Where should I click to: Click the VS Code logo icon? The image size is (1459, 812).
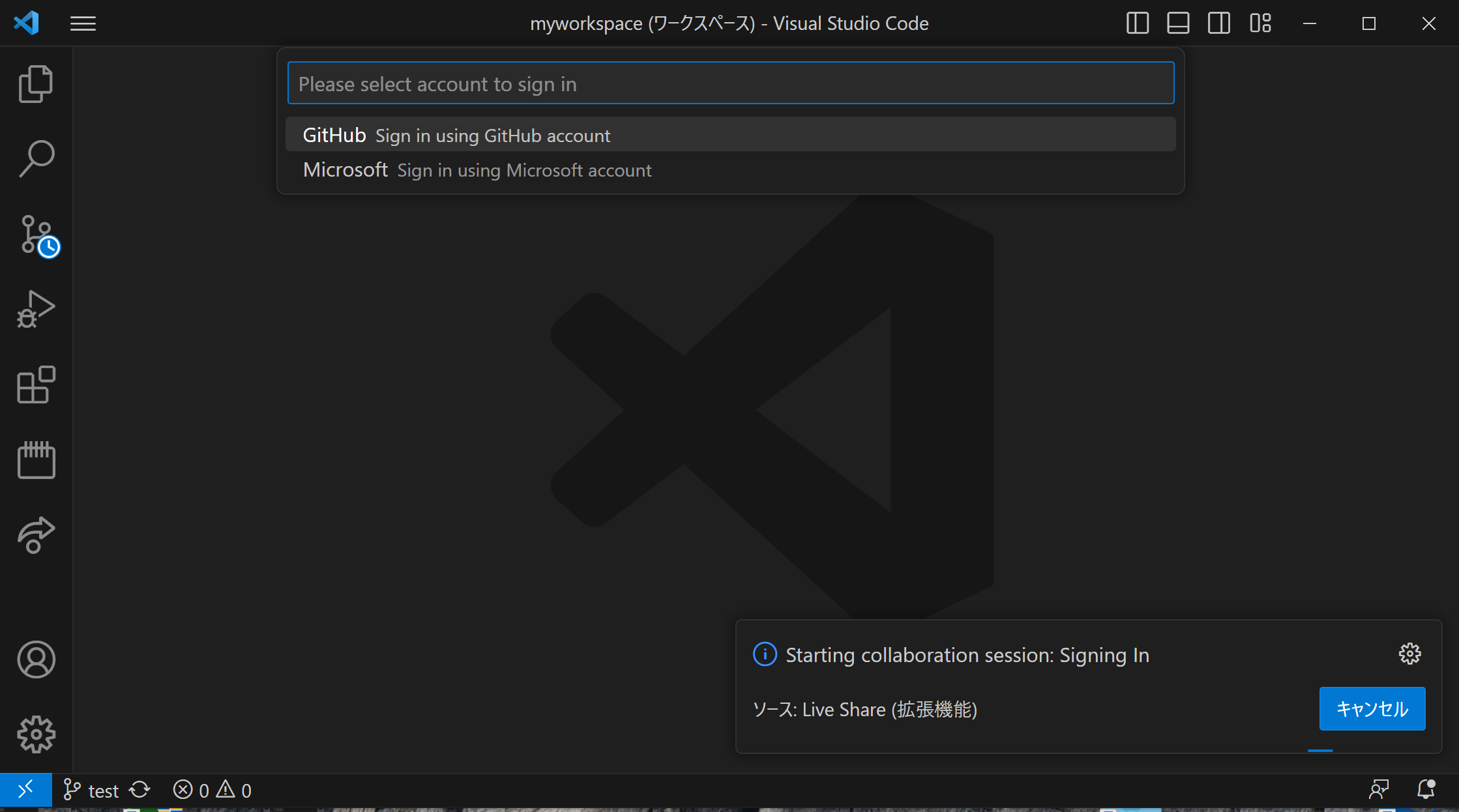point(26,23)
